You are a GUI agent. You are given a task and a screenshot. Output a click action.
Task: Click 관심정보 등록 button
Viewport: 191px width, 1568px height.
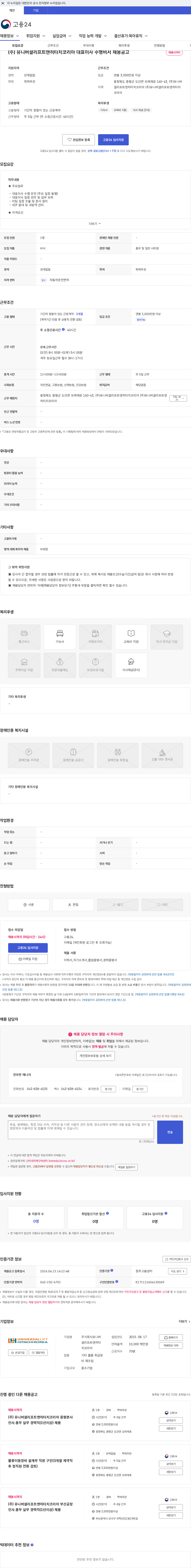tap(78, 139)
